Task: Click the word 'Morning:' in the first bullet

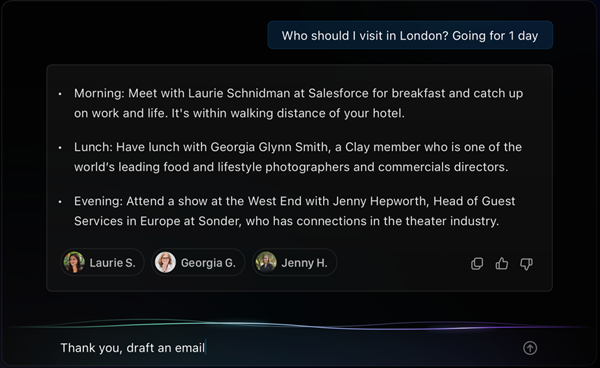Action: 99,93
